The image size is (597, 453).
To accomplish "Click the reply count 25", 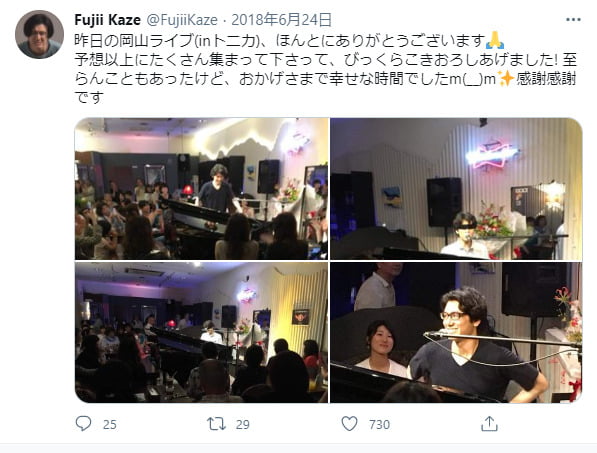I will click(x=110, y=424).
